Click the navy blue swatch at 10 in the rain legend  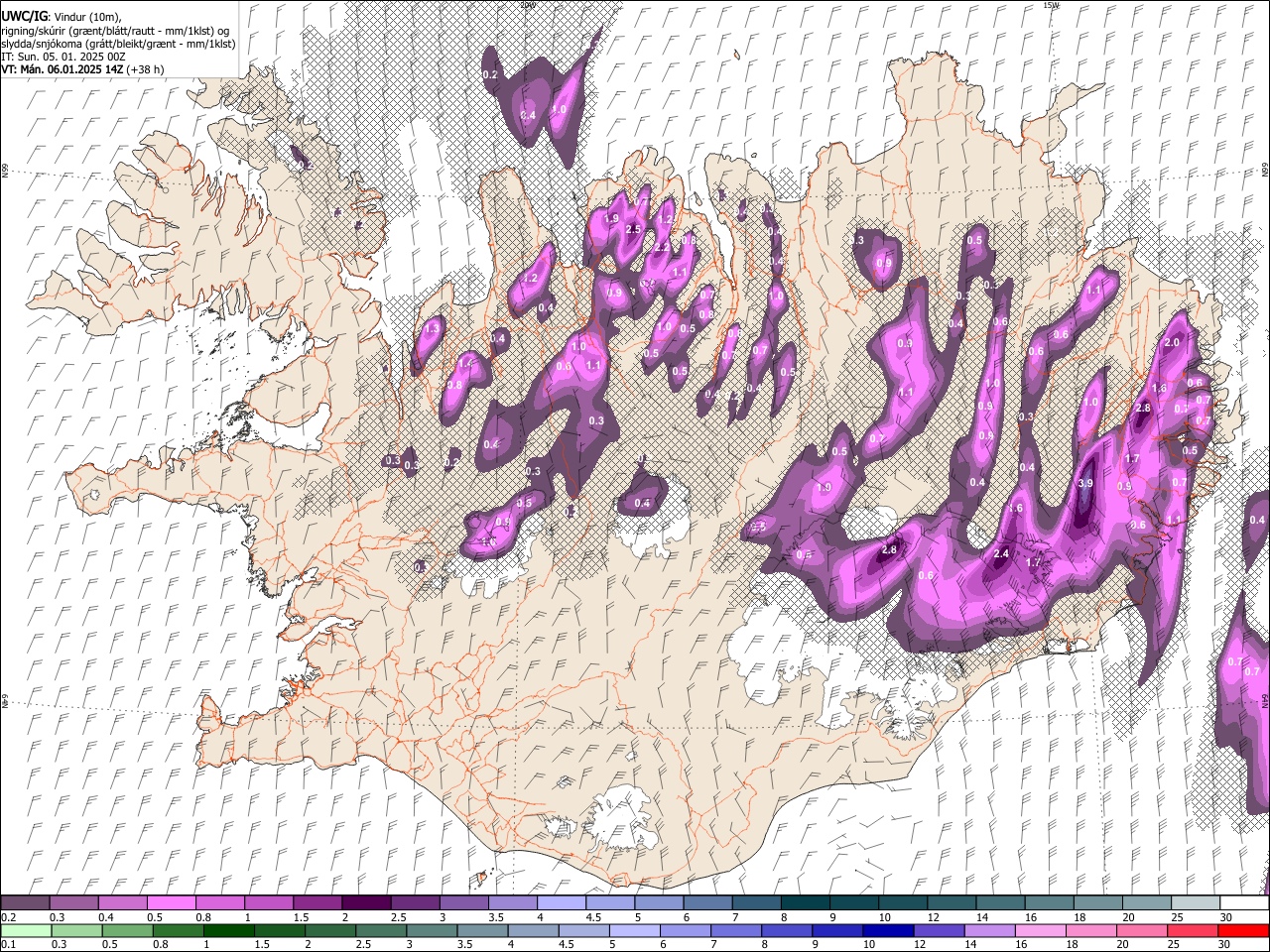tap(888, 931)
